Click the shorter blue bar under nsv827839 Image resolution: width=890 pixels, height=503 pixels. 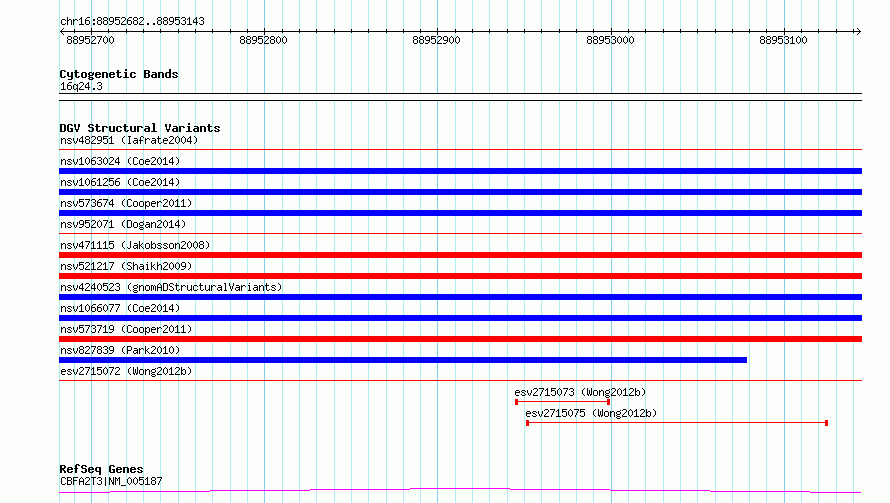pos(403,360)
